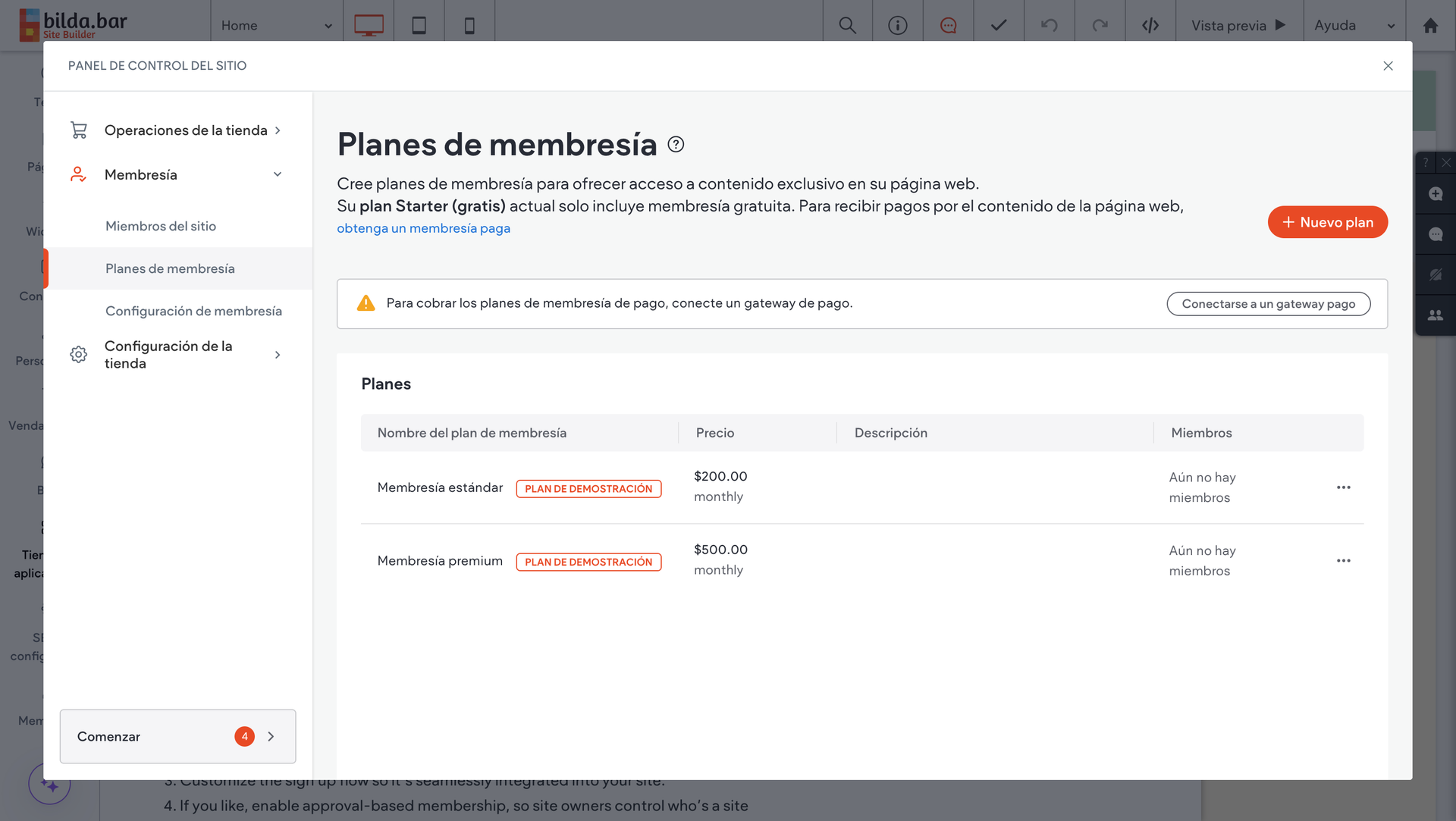Click the $200.00 price cell

pos(720,476)
